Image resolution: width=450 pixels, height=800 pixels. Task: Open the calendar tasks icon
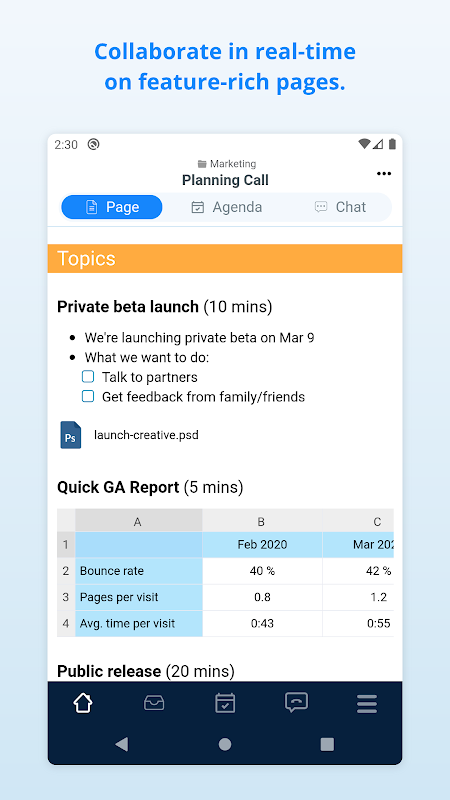click(x=225, y=704)
